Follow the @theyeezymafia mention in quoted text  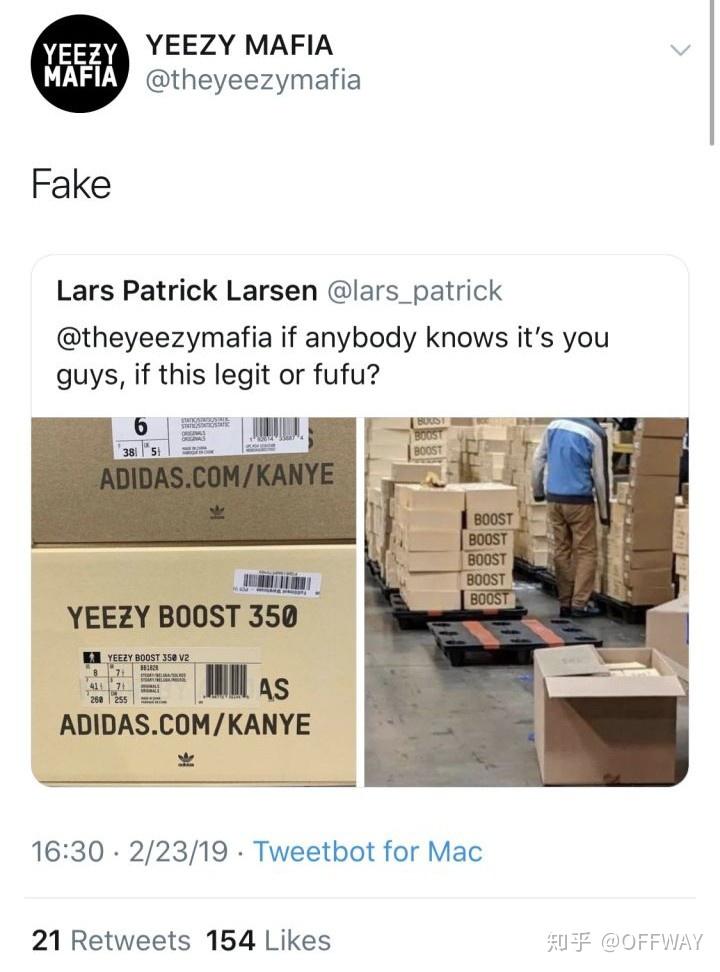(164, 338)
